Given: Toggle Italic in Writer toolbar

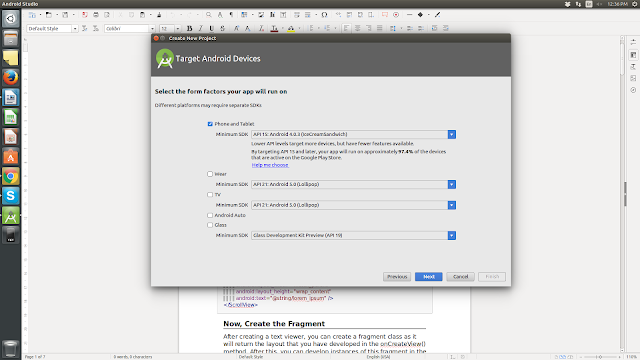Looking at the screenshot, I should coord(200,29).
